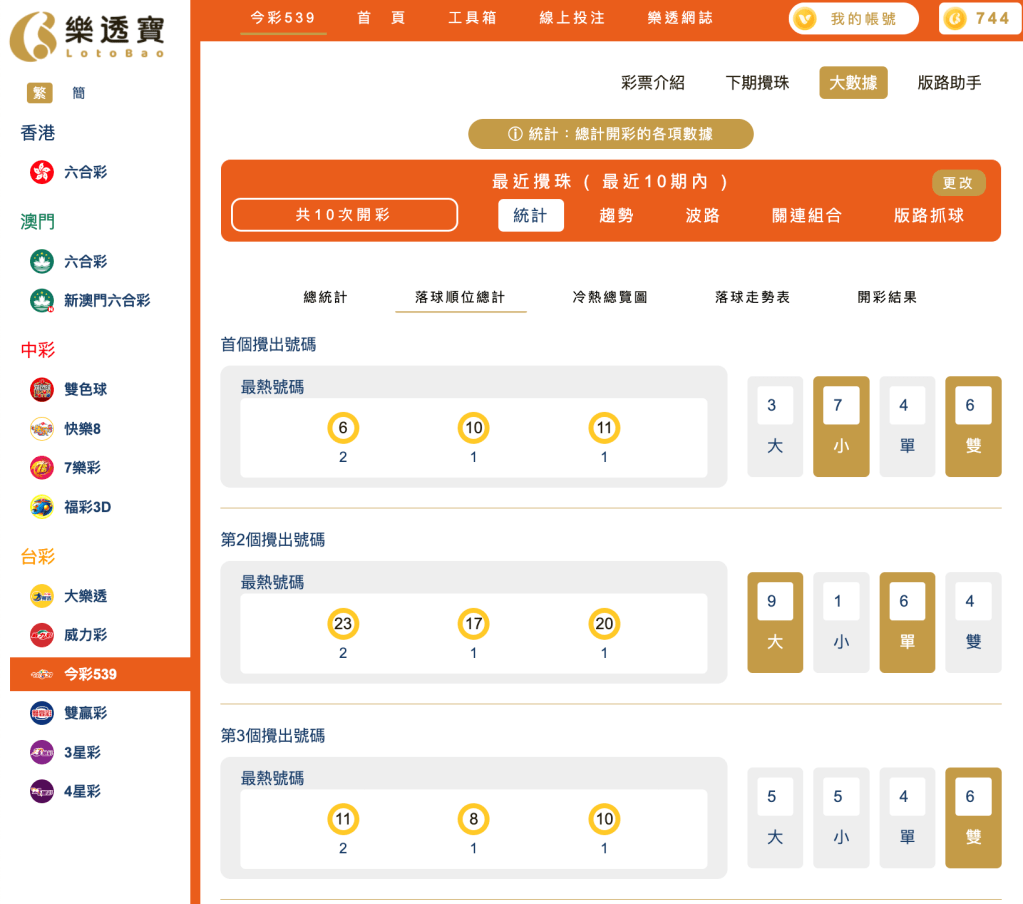Image resolution: width=1023 pixels, height=904 pixels.
Task: Click the gold coin balance icon
Action: tap(955, 19)
